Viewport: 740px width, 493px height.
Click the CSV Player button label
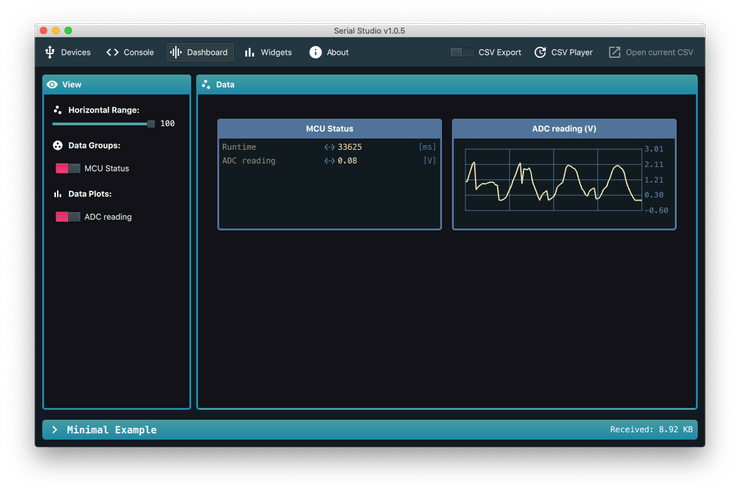point(572,52)
